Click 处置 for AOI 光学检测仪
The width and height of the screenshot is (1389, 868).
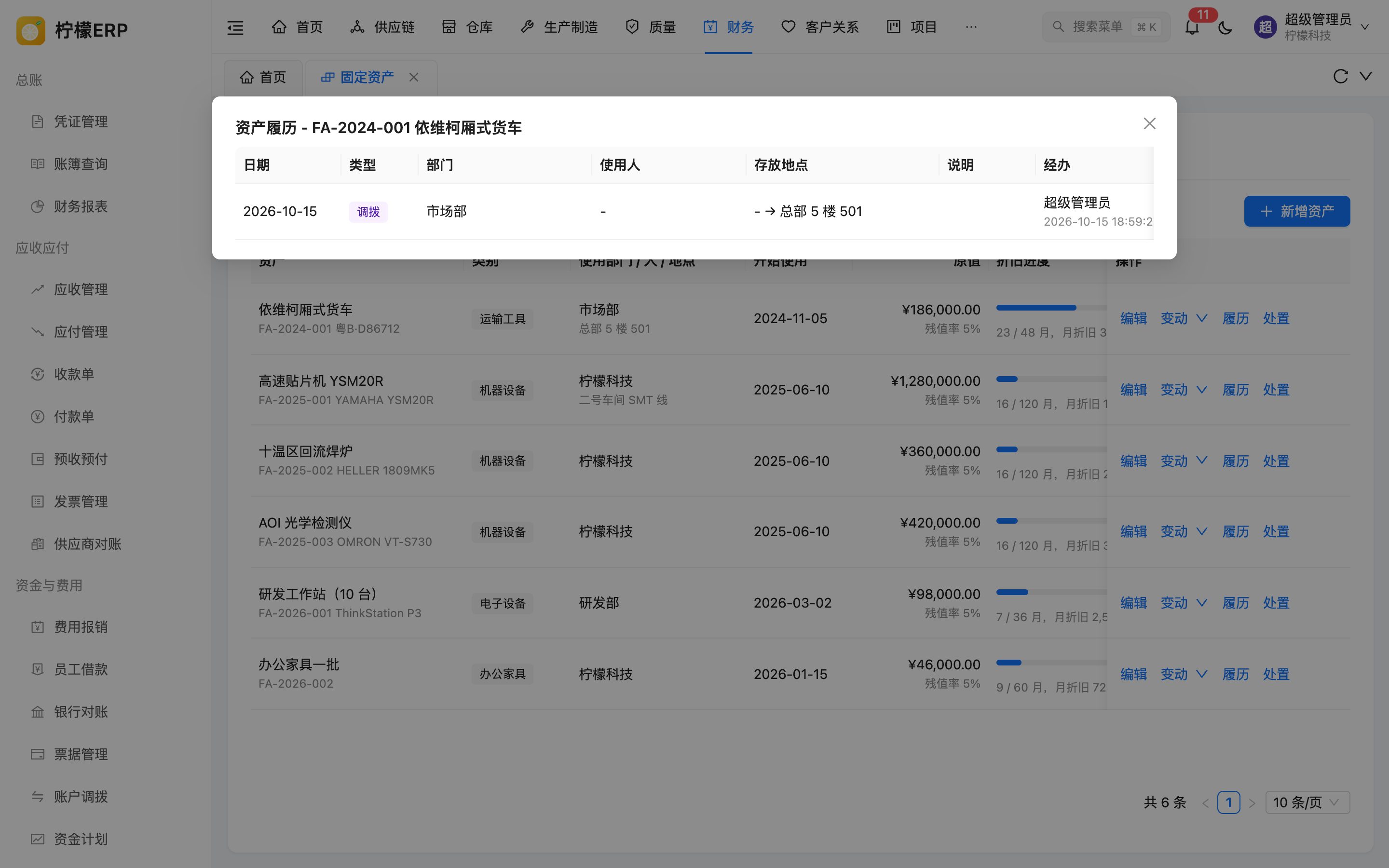[x=1276, y=531]
